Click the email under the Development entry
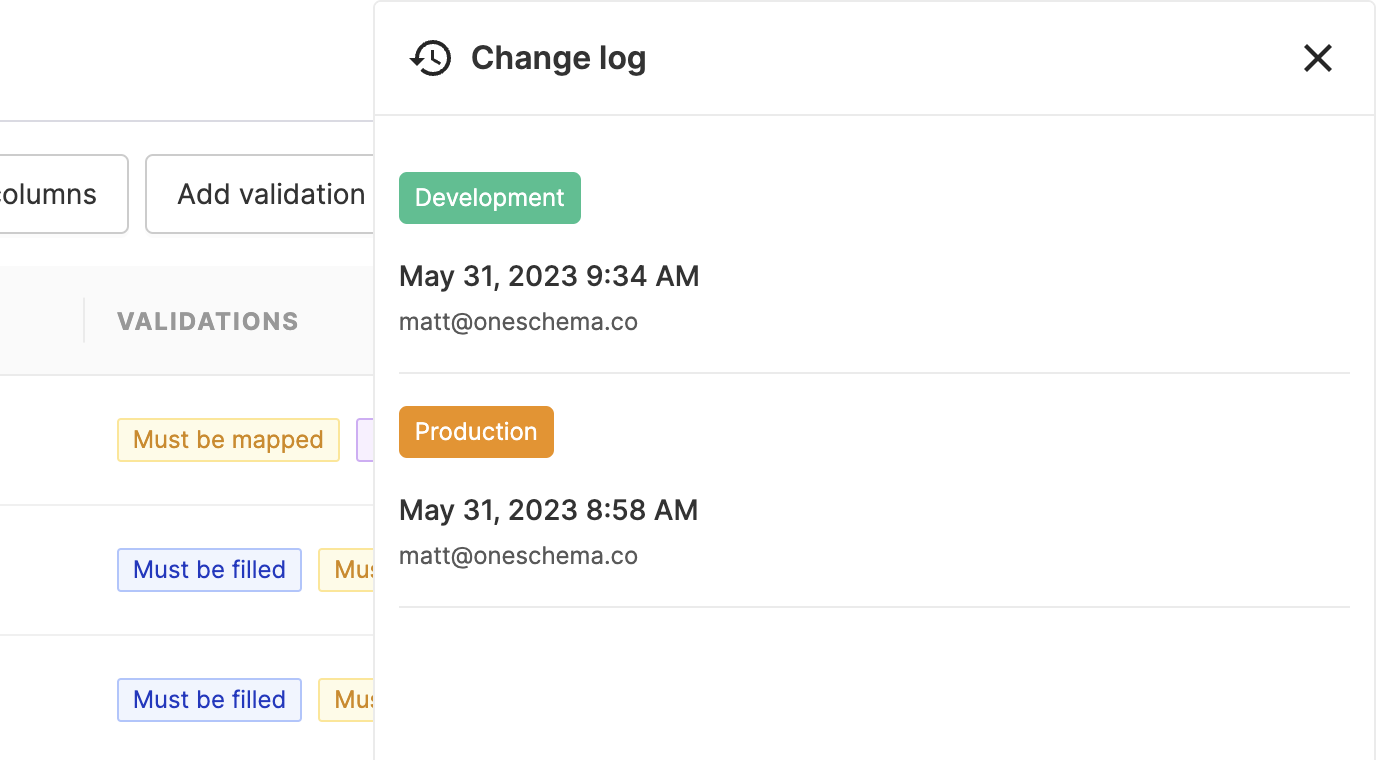1376x760 pixels. click(518, 322)
